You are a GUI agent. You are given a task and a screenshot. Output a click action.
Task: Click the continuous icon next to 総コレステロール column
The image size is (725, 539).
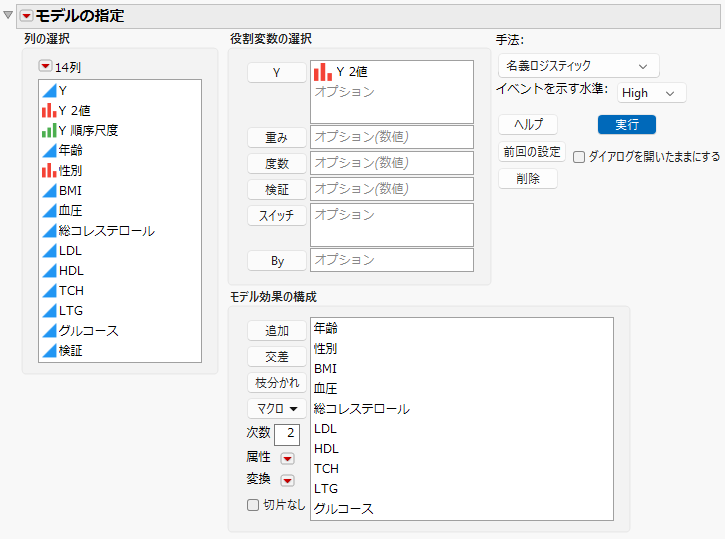click(49, 231)
